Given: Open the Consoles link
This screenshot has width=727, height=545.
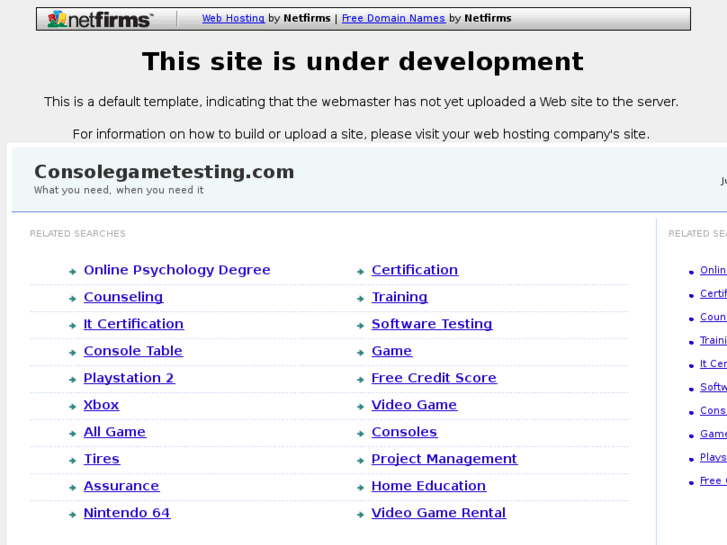Looking at the screenshot, I should [x=404, y=432].
